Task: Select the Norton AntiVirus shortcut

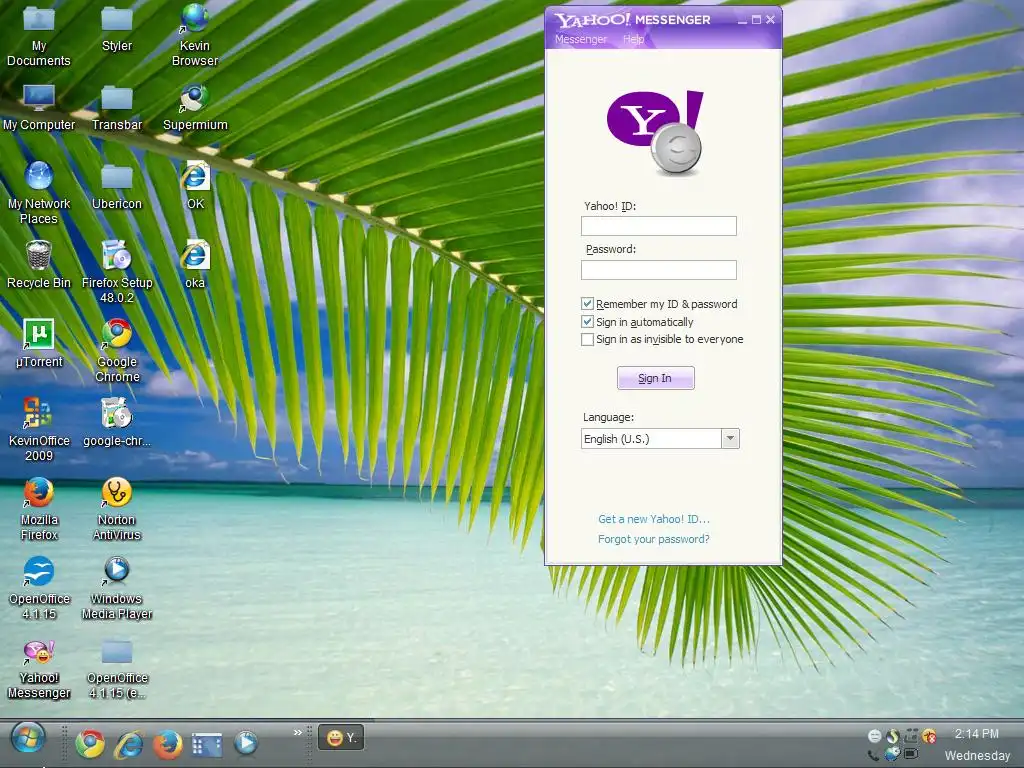Action: click(x=117, y=509)
